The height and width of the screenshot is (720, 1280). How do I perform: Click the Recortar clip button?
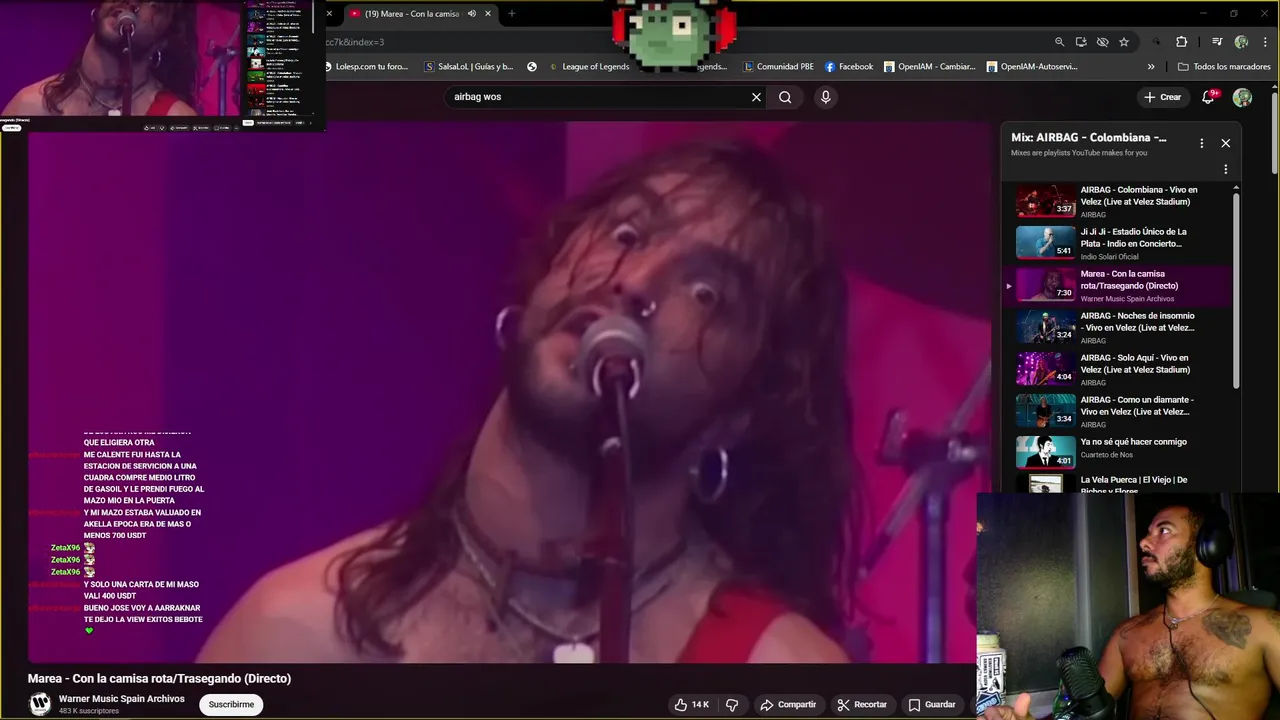[x=862, y=704]
